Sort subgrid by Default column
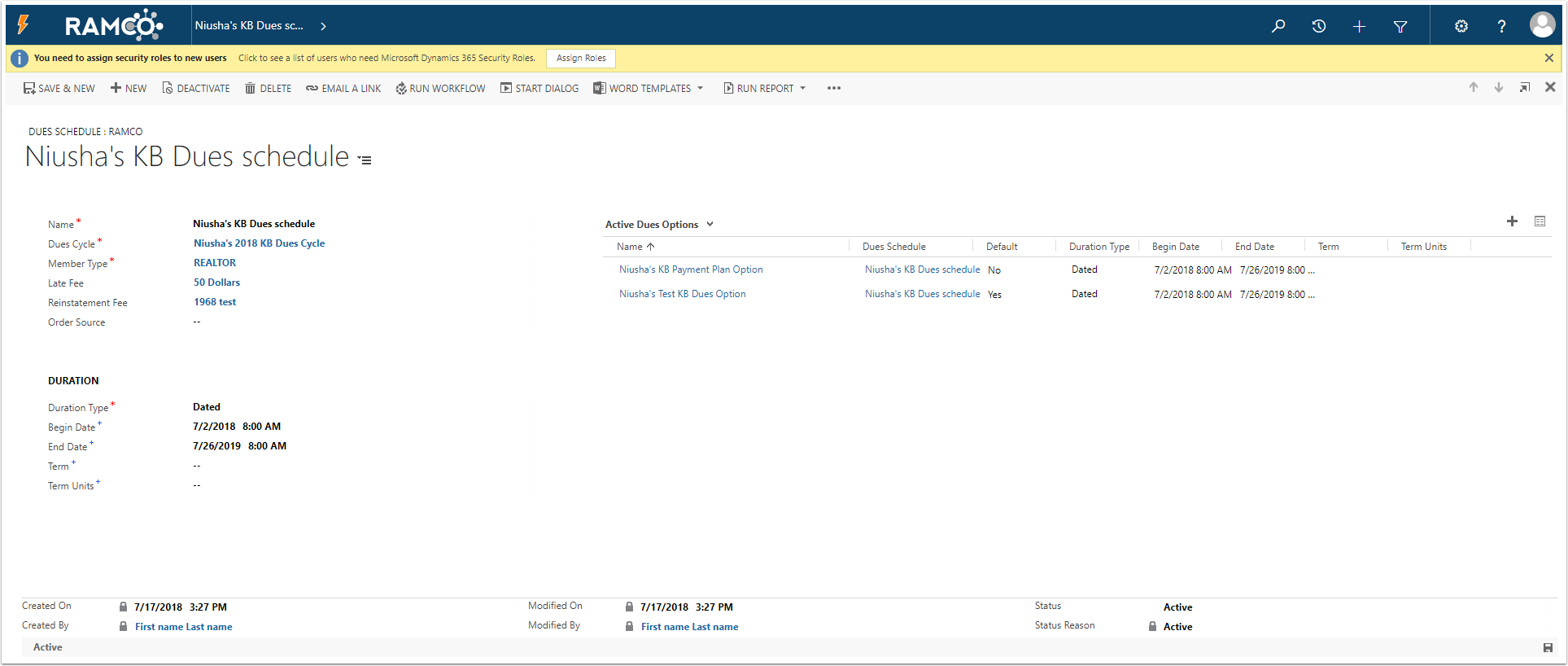Viewport: 1568px width, 666px height. coord(1002,247)
